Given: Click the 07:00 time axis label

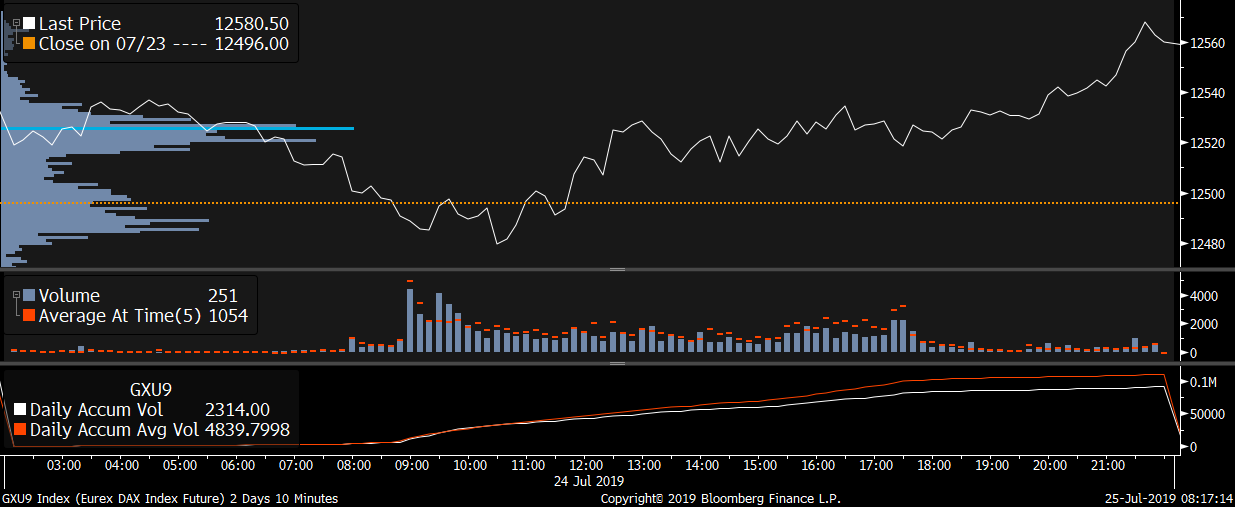Looking at the screenshot, I should [296, 465].
